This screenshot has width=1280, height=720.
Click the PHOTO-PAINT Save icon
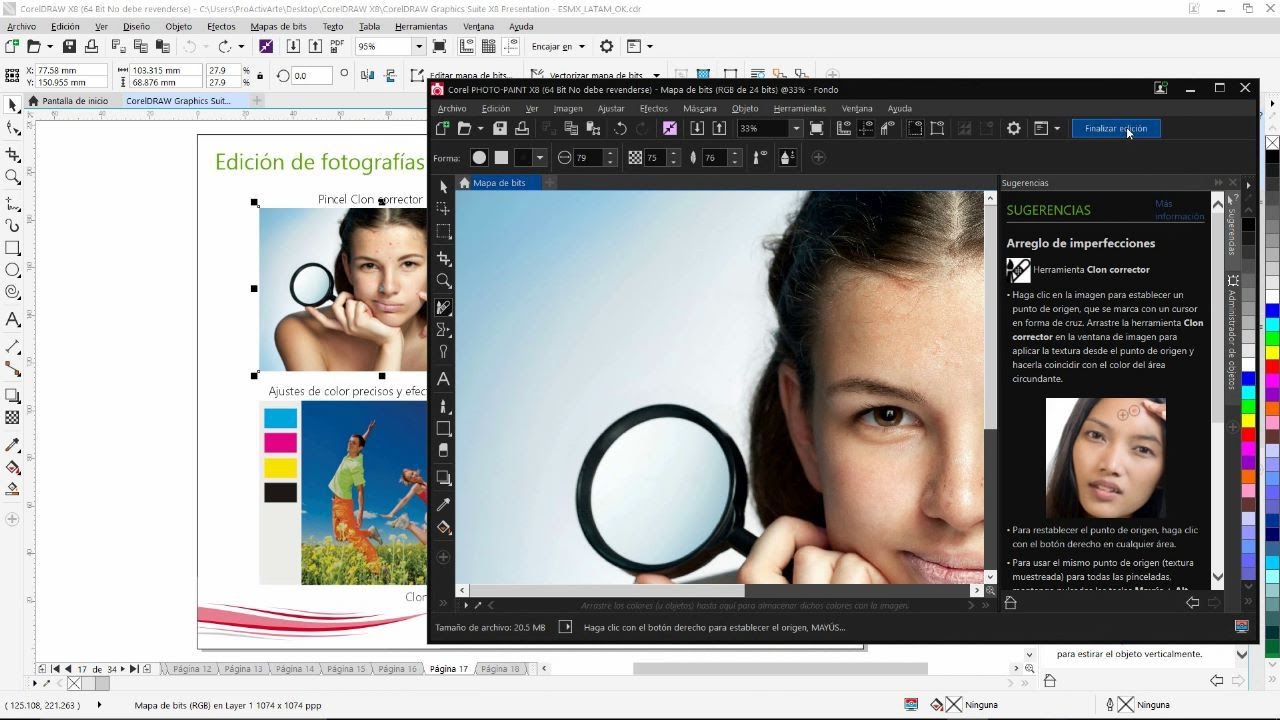click(500, 128)
